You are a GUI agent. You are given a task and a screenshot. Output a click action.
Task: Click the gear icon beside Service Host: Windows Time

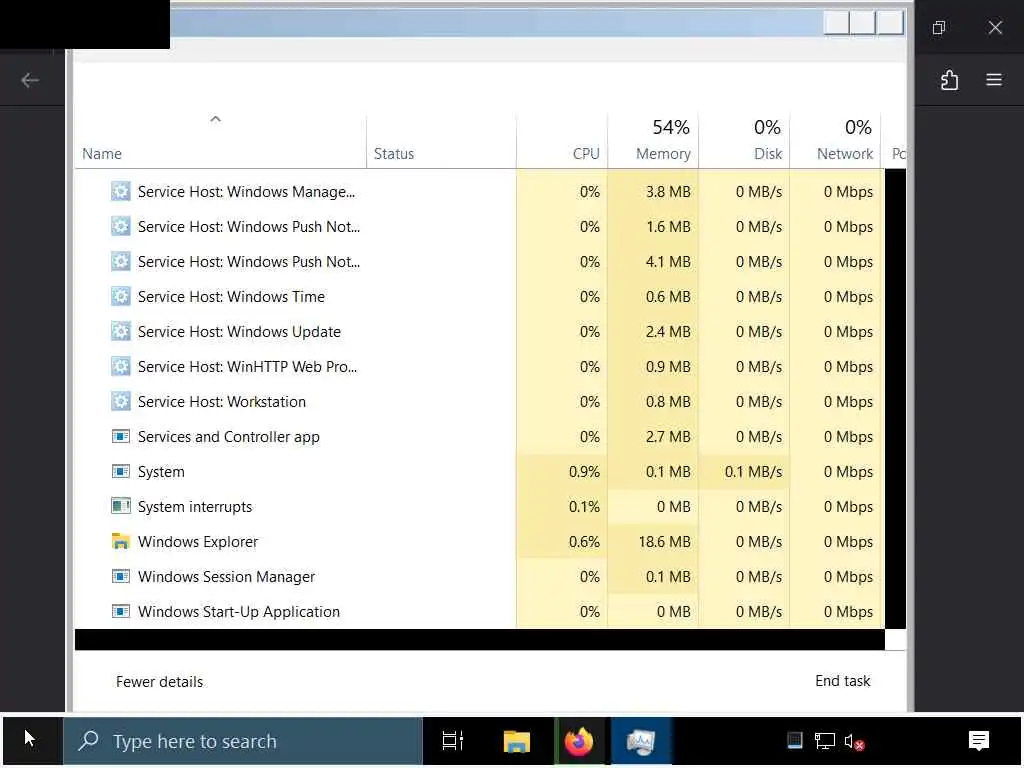pyautogui.click(x=121, y=296)
